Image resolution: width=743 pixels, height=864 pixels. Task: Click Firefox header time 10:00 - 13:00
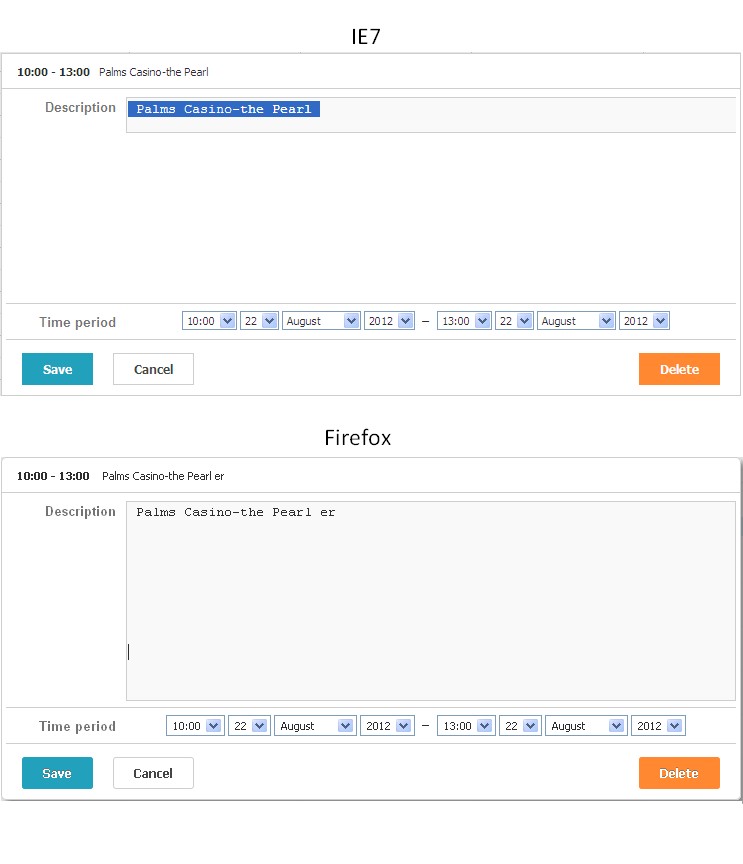[x=53, y=476]
